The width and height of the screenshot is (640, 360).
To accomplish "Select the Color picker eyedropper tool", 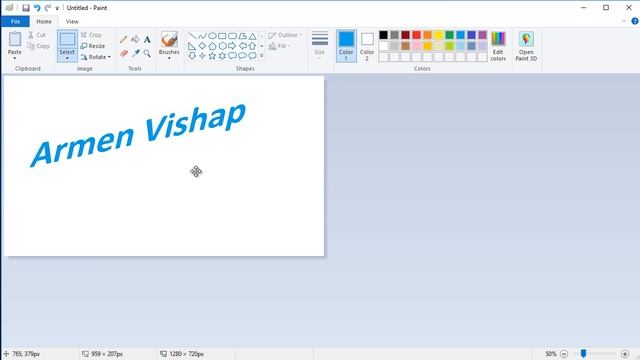I will point(135,53).
